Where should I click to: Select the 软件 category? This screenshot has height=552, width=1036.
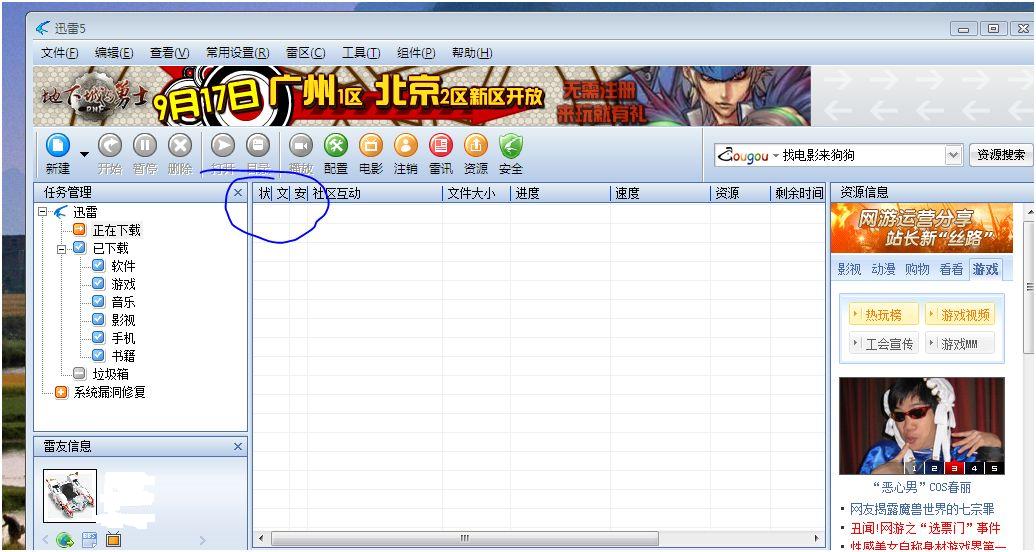pos(124,266)
